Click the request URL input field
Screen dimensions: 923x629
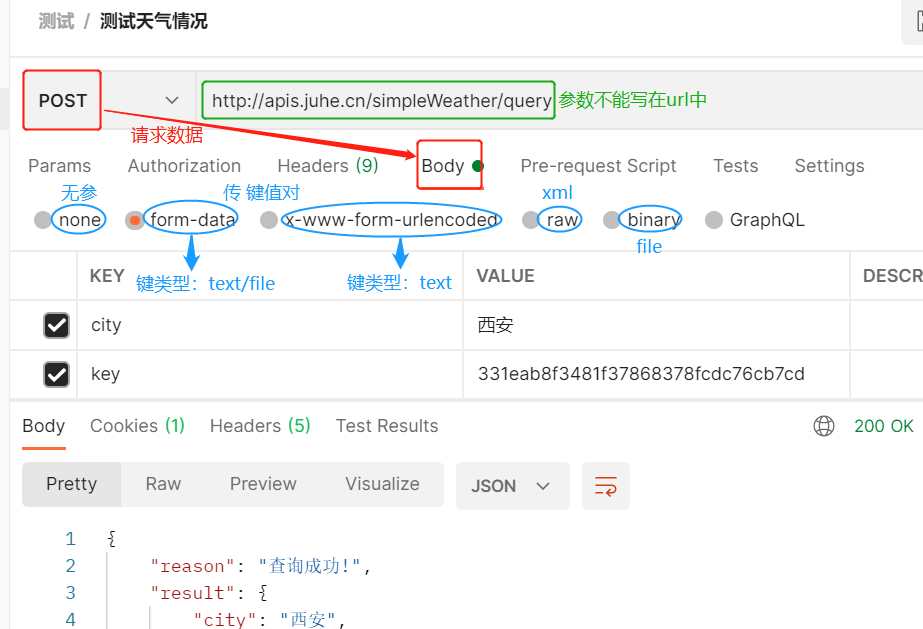click(378, 100)
